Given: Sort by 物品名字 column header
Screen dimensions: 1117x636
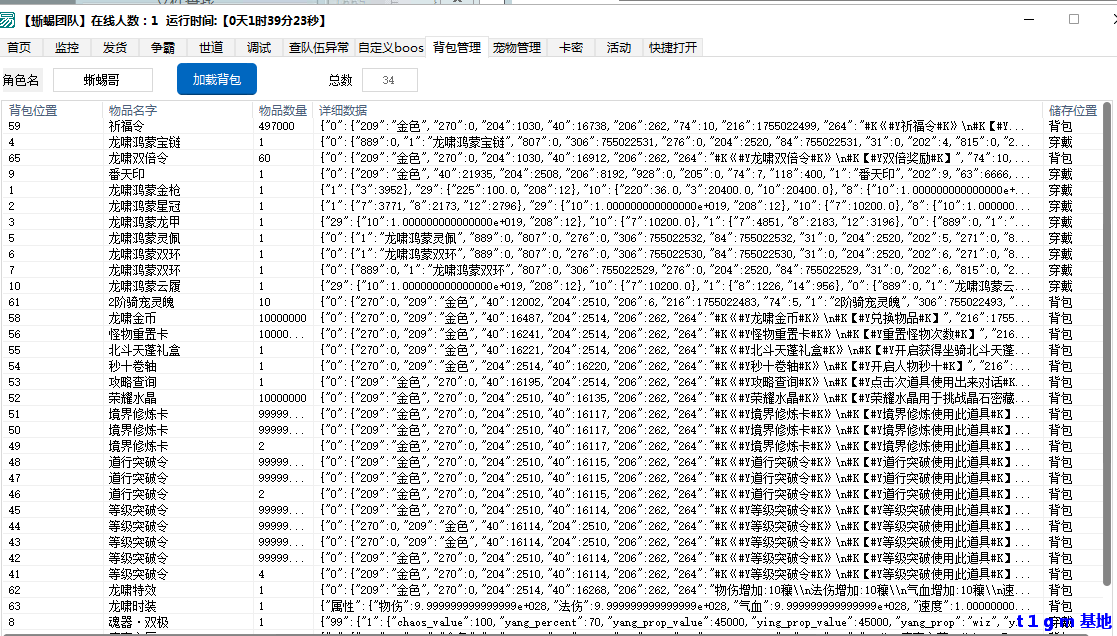Looking at the screenshot, I should coord(133,110).
